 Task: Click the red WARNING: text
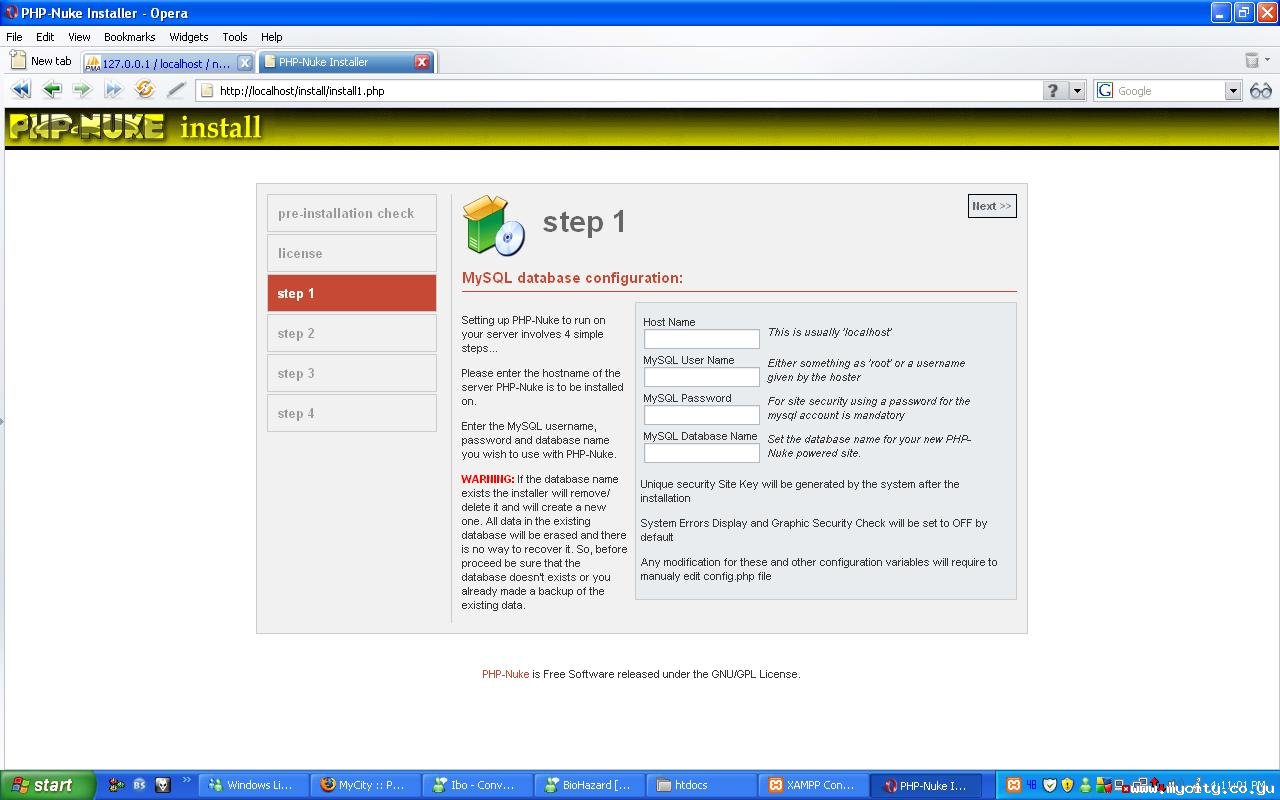point(488,479)
